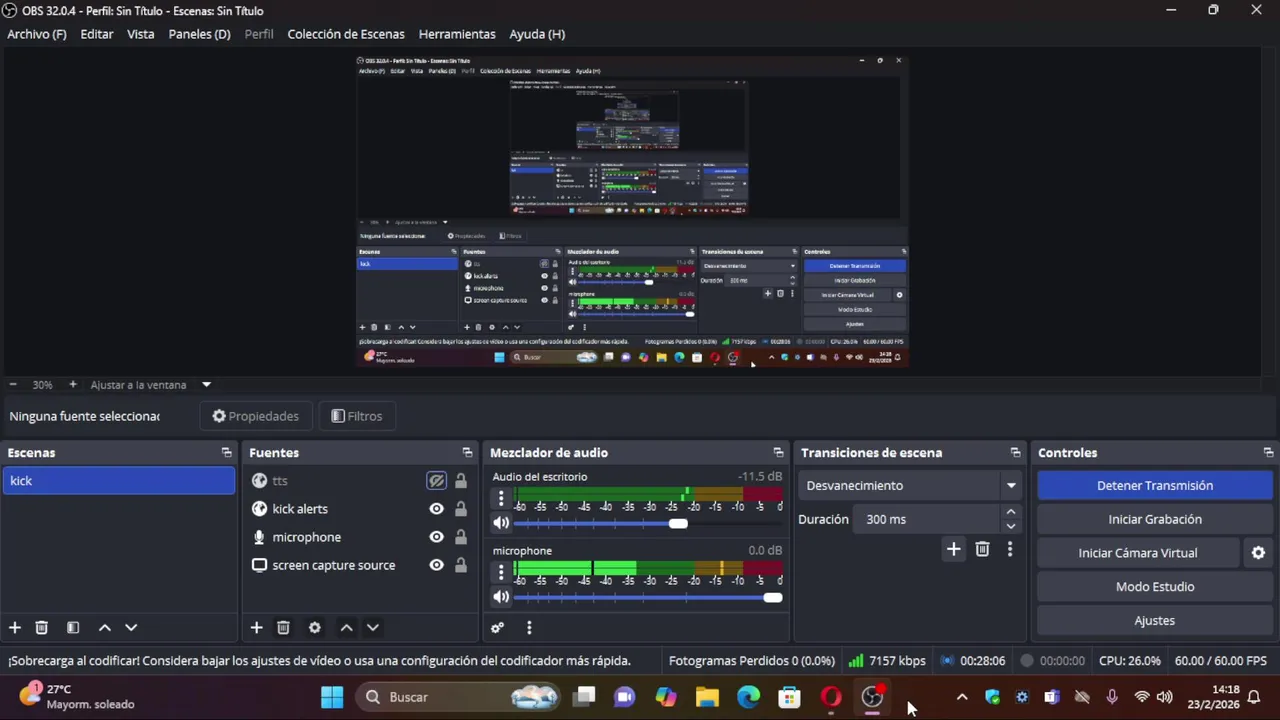Click Detener Transmisión button
The width and height of the screenshot is (1280, 720).
[x=1155, y=485]
